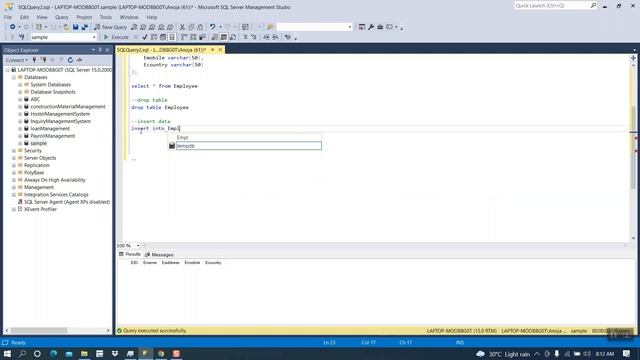Expand the System Databases node
640x360 pixels.
[20, 84]
